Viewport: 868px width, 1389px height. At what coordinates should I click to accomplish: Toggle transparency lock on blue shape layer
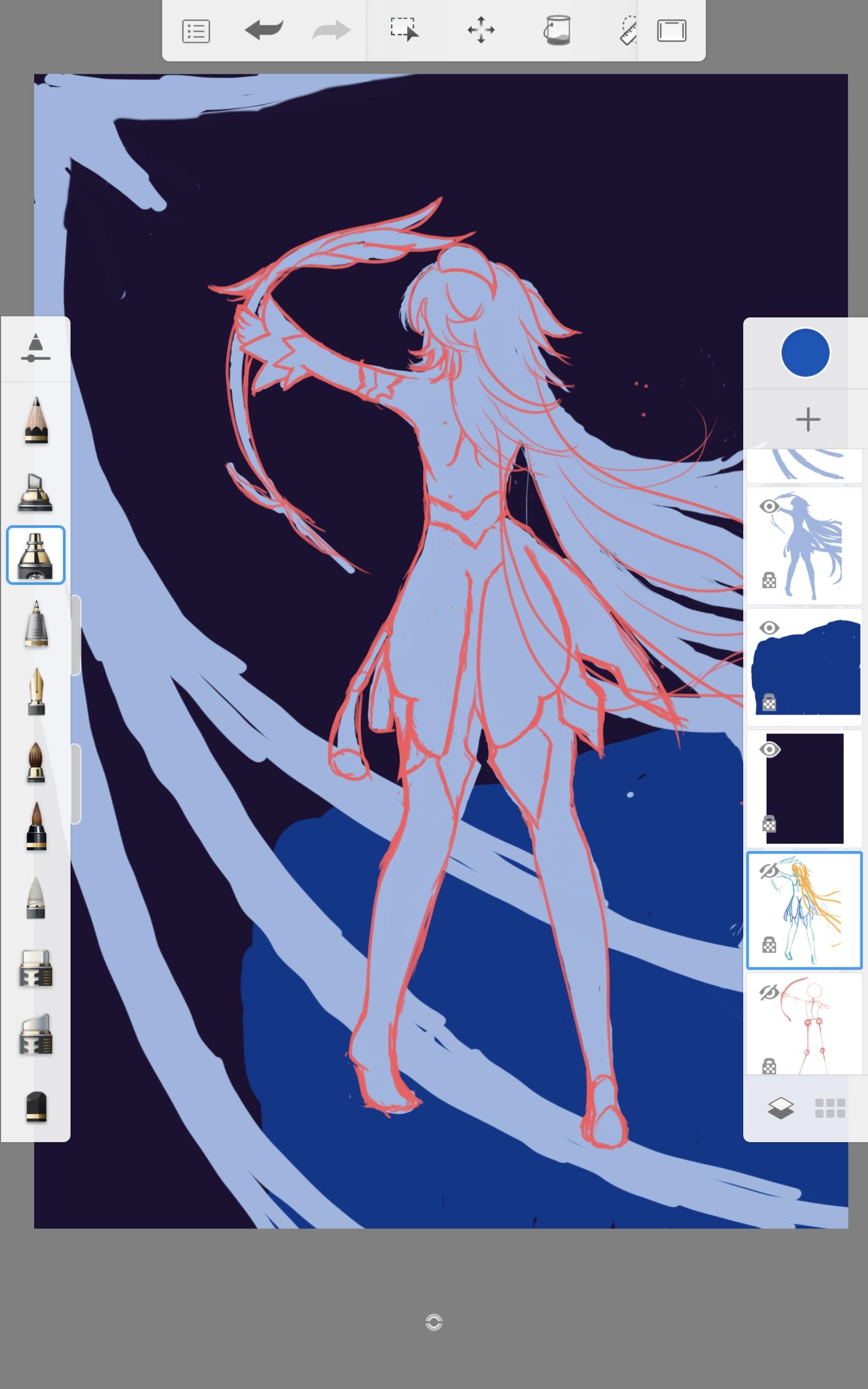pos(769,702)
